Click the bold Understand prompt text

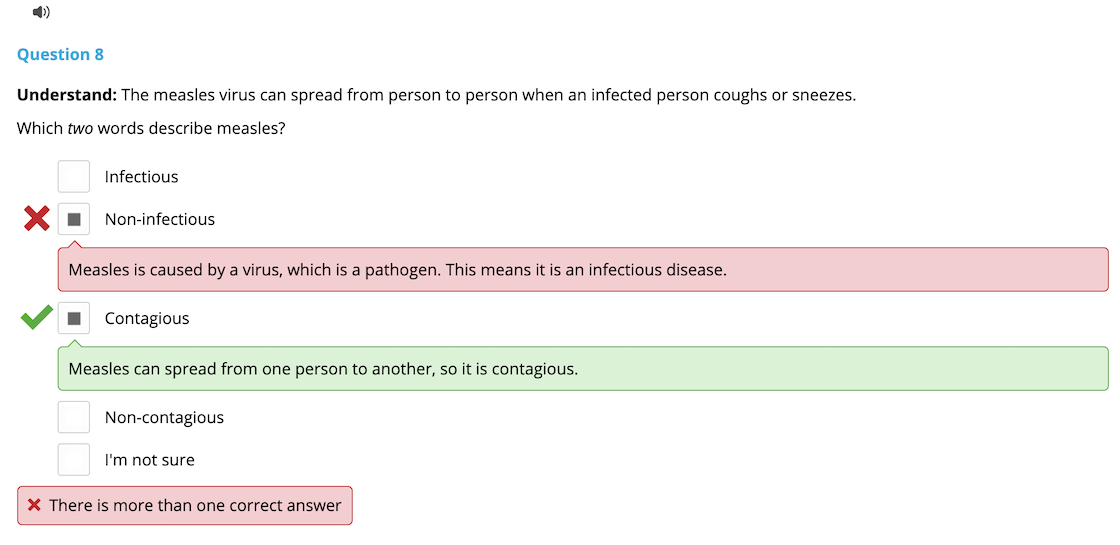coord(67,96)
